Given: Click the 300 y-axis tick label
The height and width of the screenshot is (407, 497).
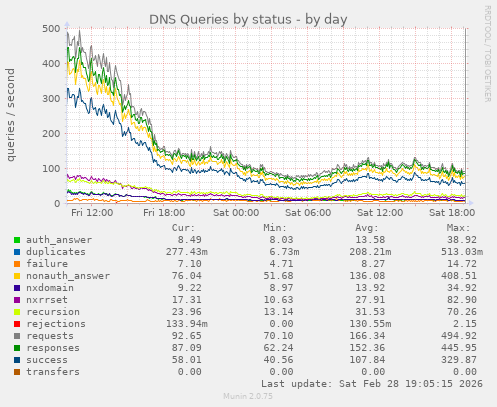Looking at the screenshot, I should point(51,99).
